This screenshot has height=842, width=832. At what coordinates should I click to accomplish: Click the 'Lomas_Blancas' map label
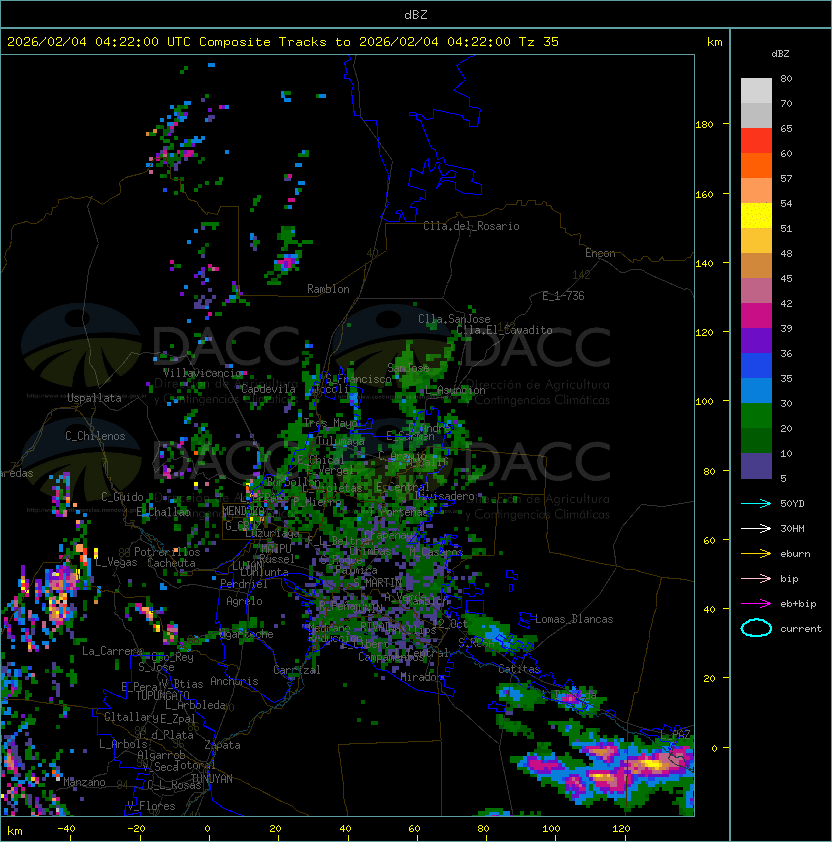click(x=574, y=620)
